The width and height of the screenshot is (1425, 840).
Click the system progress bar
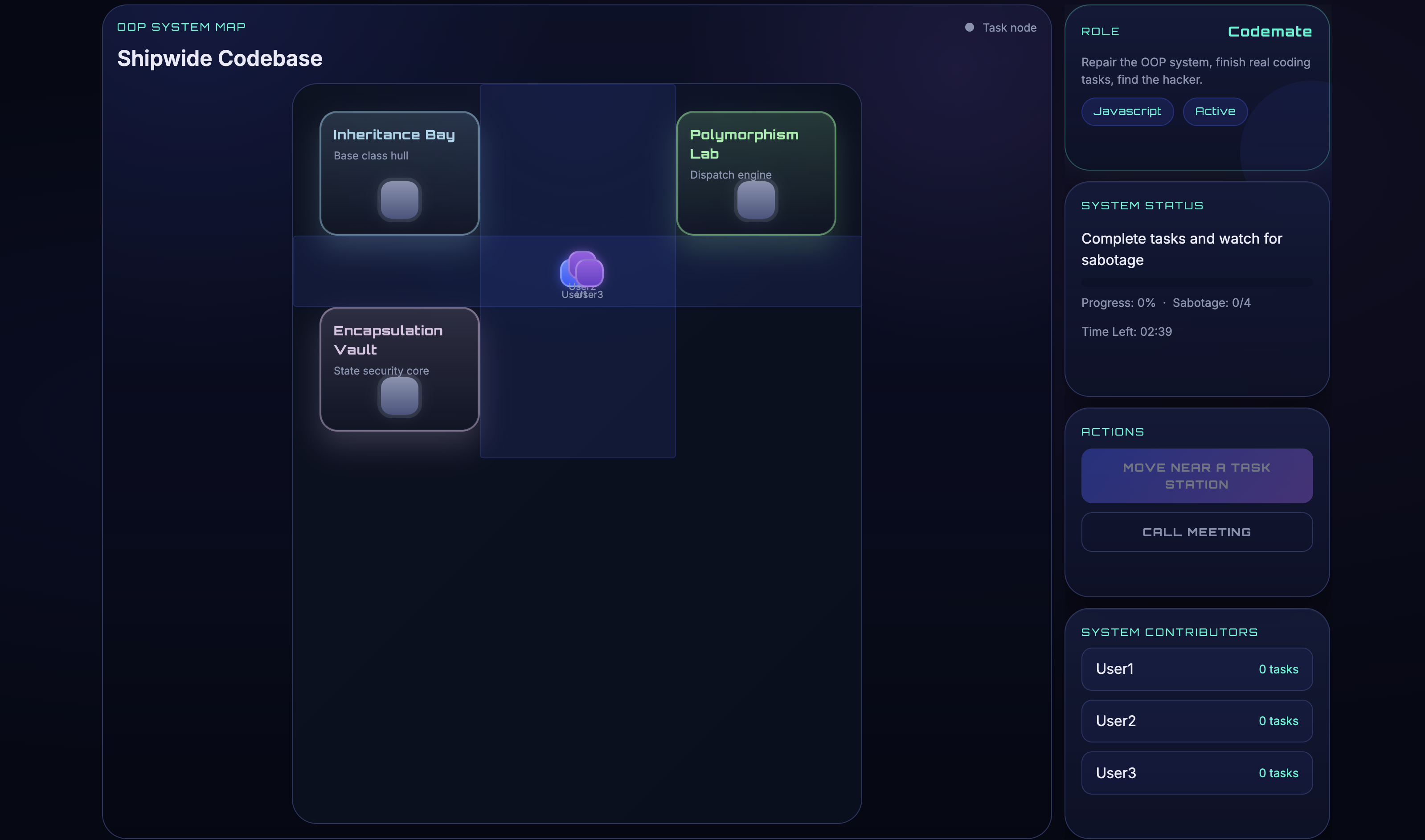tap(1196, 282)
